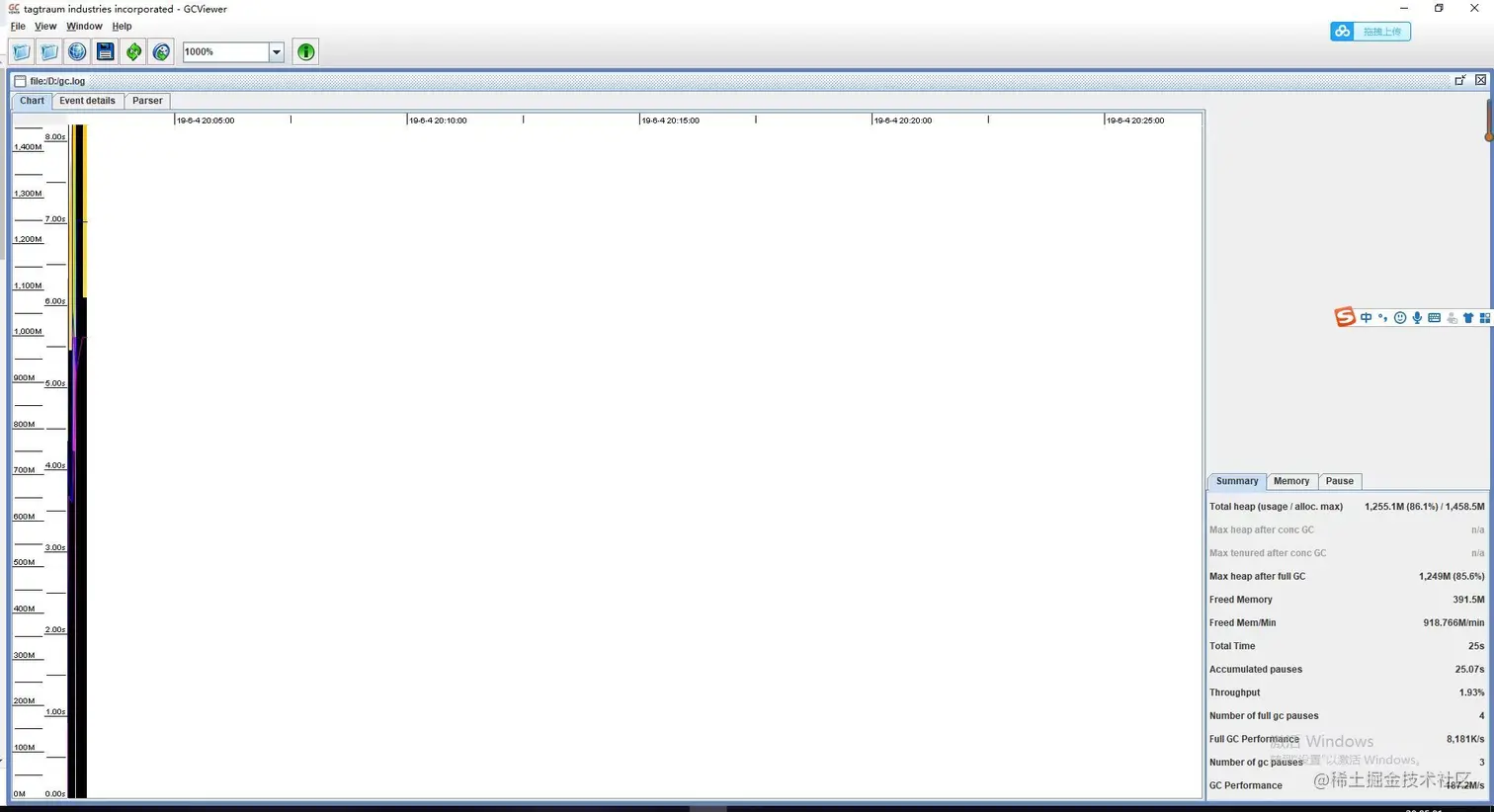Open the View menu

(x=45, y=27)
